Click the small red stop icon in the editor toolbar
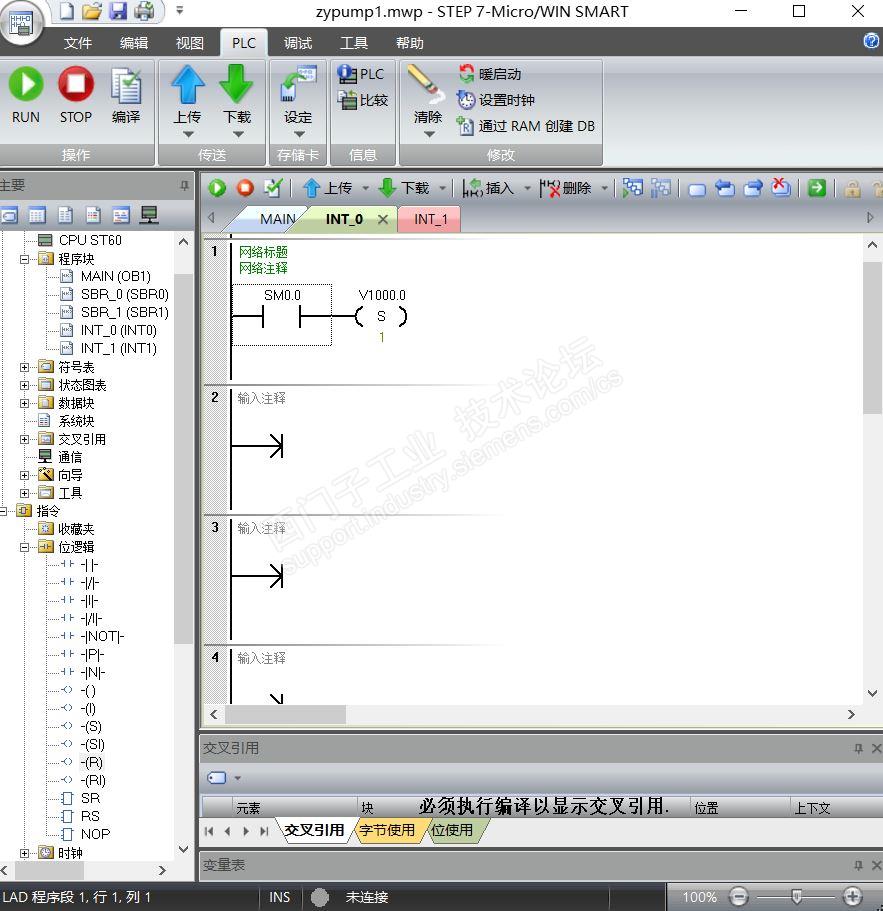This screenshot has height=911, width=883. (245, 188)
